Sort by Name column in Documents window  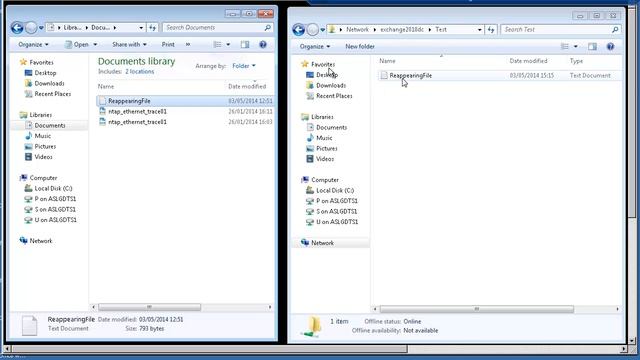pos(106,87)
